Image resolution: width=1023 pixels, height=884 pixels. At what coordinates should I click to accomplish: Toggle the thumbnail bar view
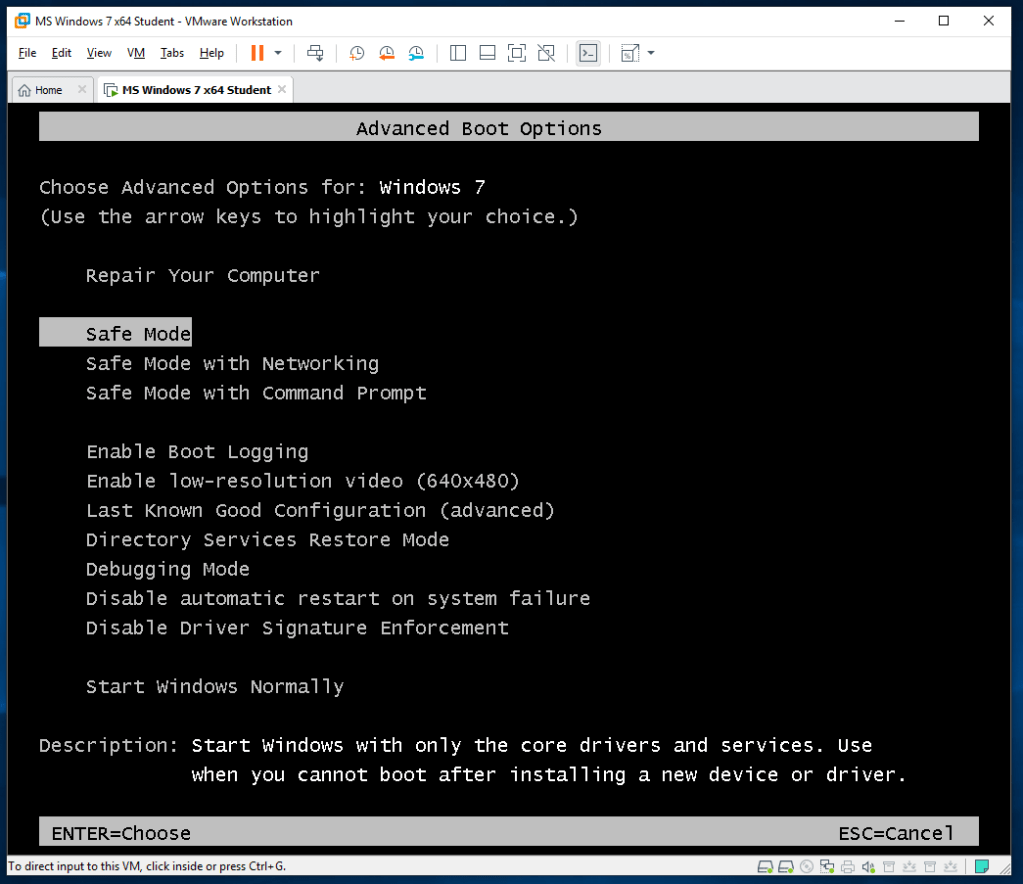click(487, 53)
